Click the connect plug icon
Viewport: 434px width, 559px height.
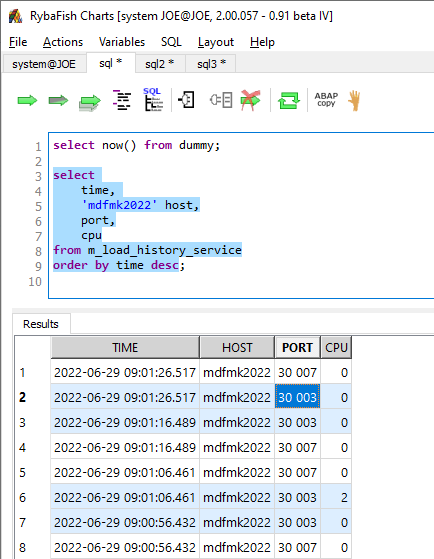[x=186, y=99]
